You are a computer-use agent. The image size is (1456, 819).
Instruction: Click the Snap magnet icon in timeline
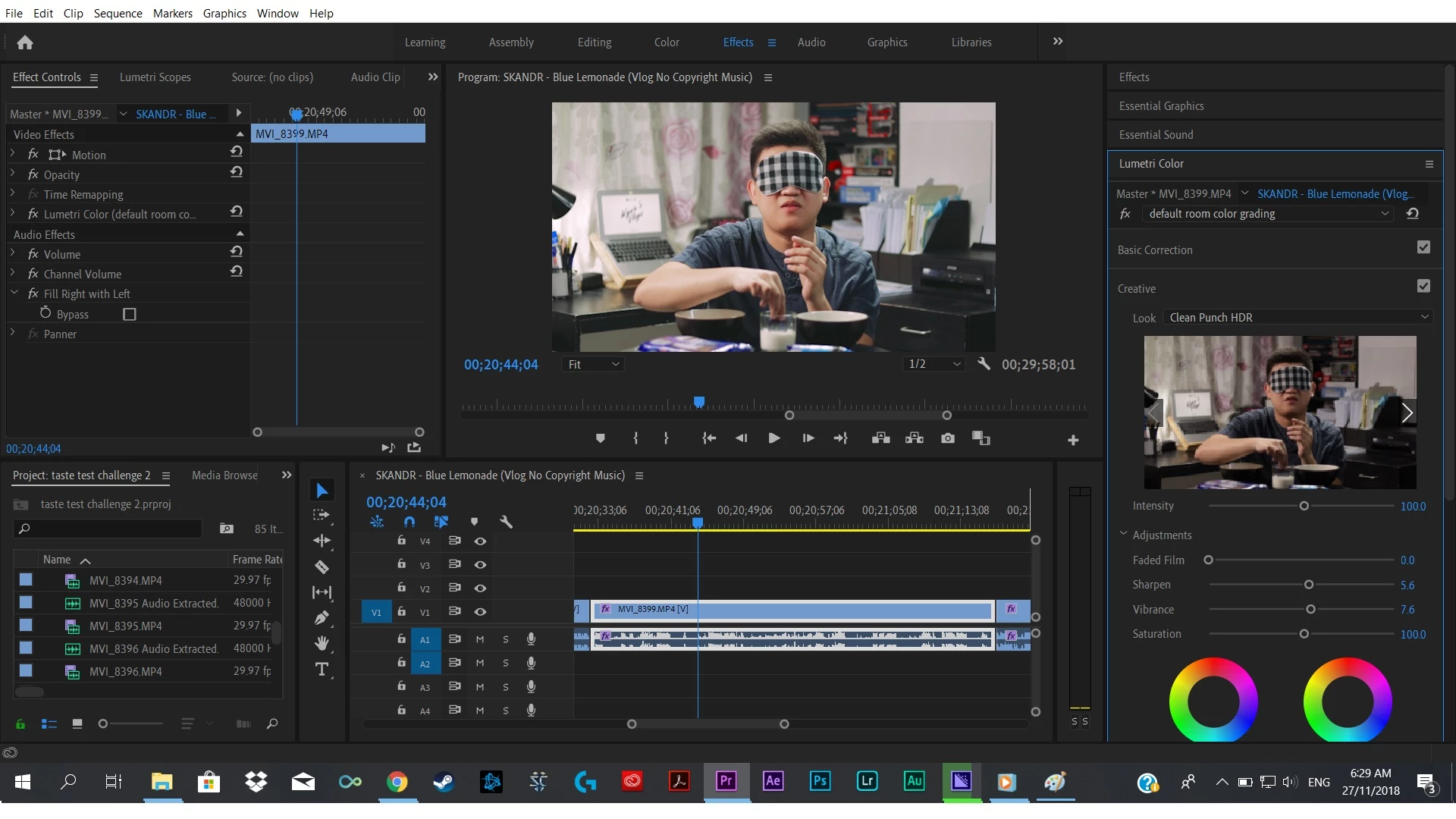409,522
